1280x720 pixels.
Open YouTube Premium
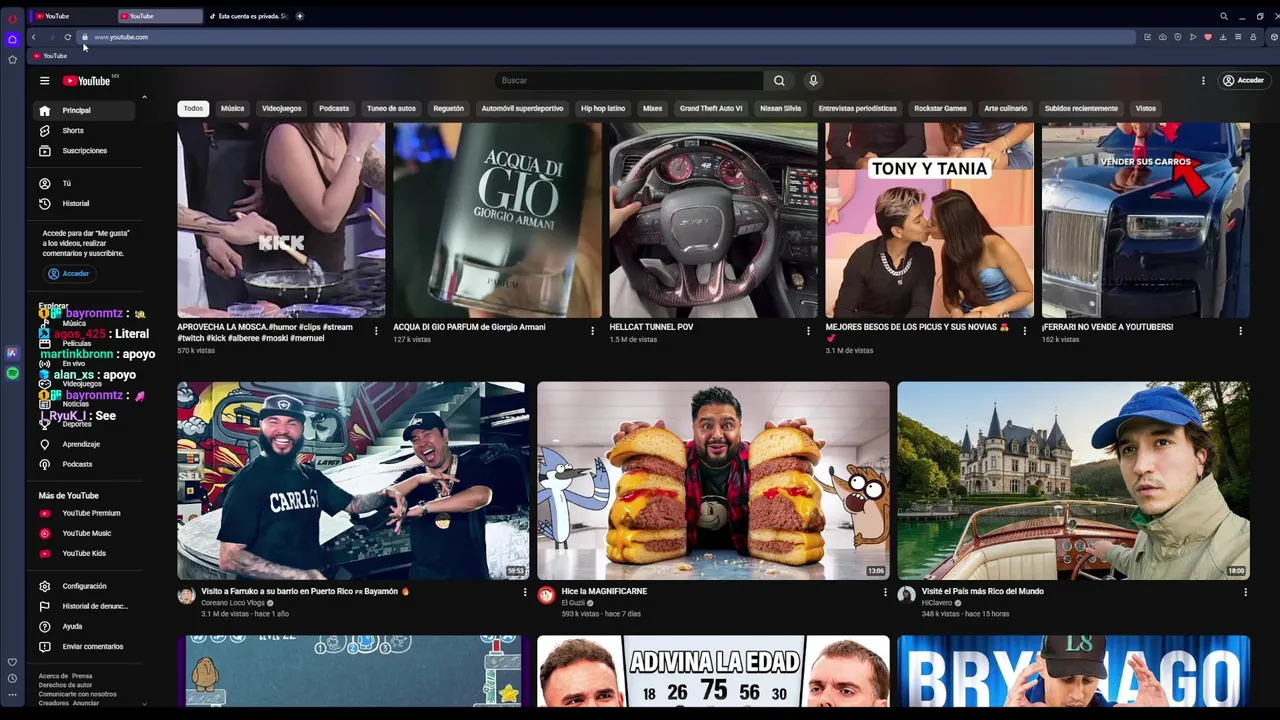(84, 513)
